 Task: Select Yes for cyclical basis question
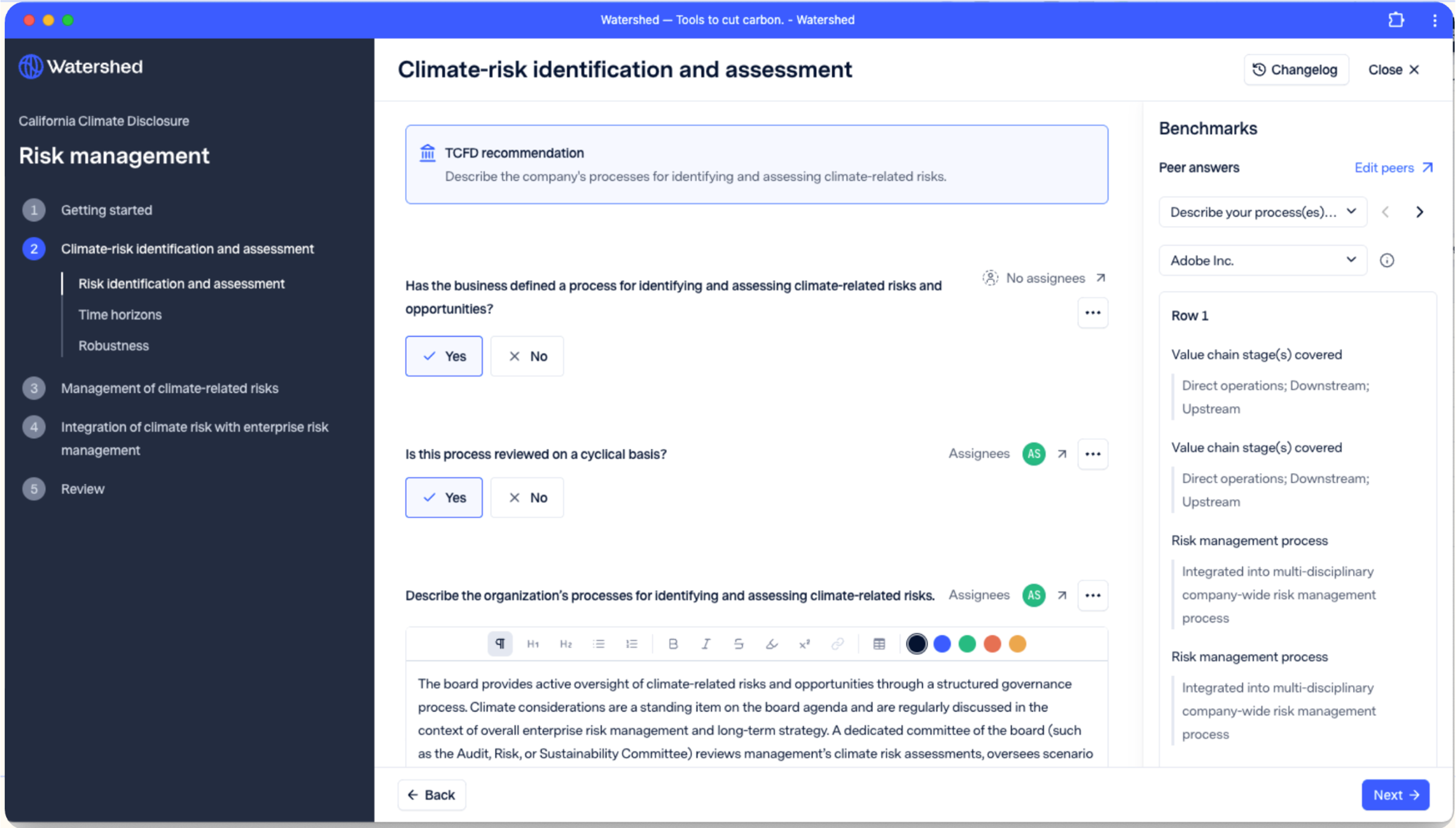click(x=444, y=498)
